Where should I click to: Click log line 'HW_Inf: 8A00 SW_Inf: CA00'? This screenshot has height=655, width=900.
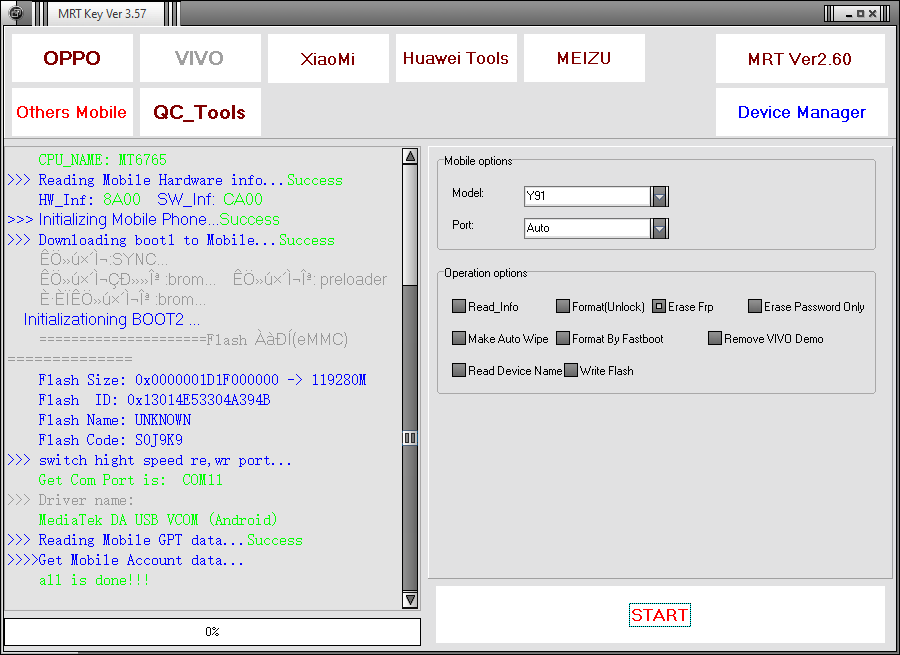point(150,200)
